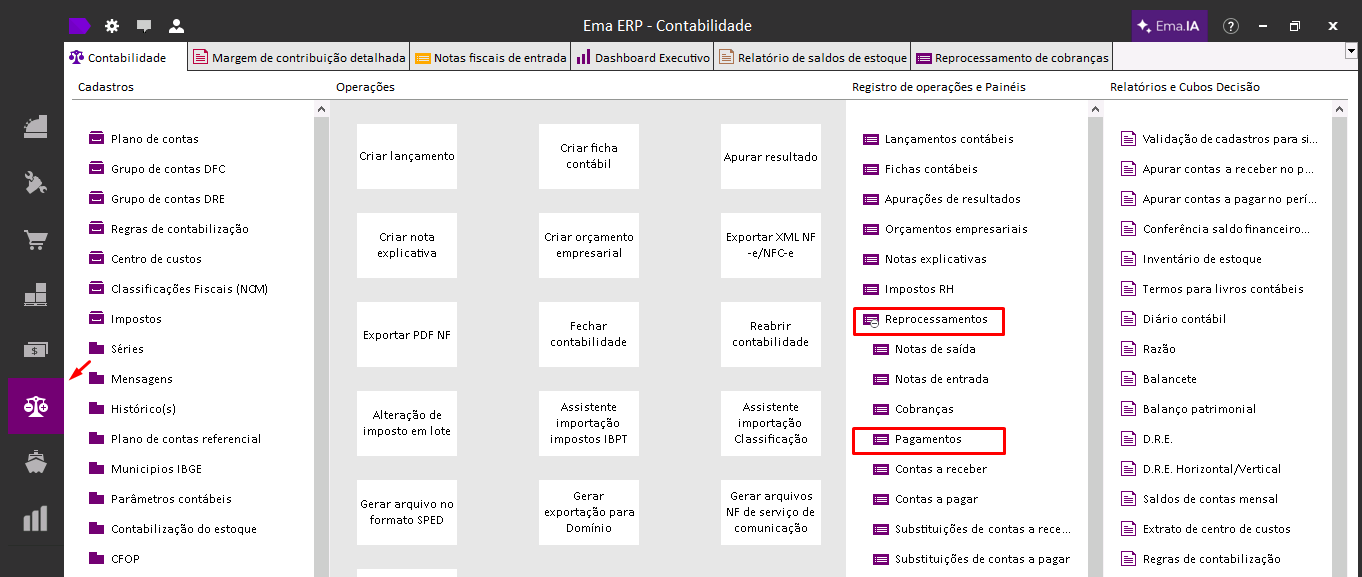The width and height of the screenshot is (1362, 577).
Task: Select Pagamentos under Reprocessamentos
Action: [x=928, y=439]
